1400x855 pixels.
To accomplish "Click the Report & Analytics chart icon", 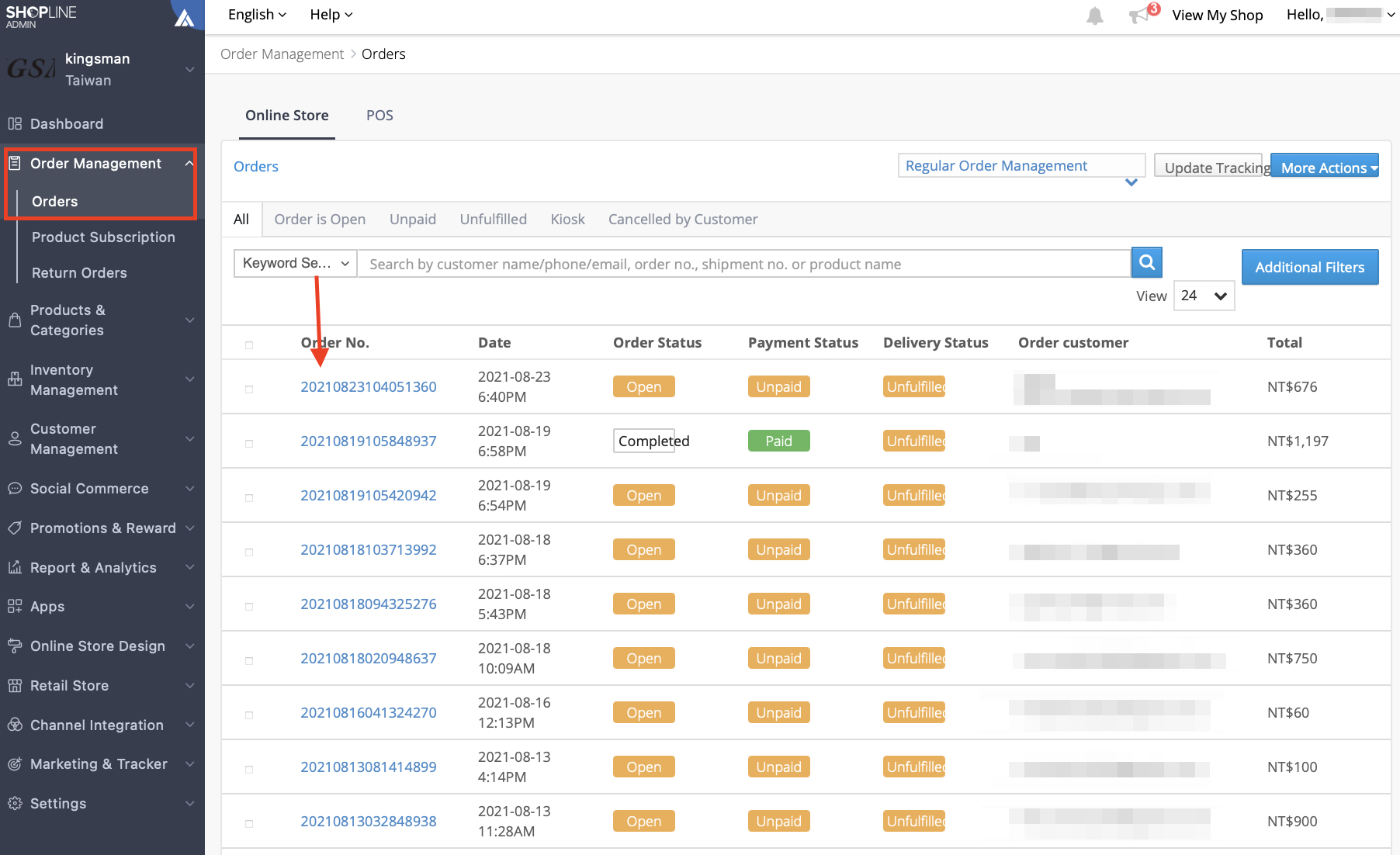I will point(15,567).
